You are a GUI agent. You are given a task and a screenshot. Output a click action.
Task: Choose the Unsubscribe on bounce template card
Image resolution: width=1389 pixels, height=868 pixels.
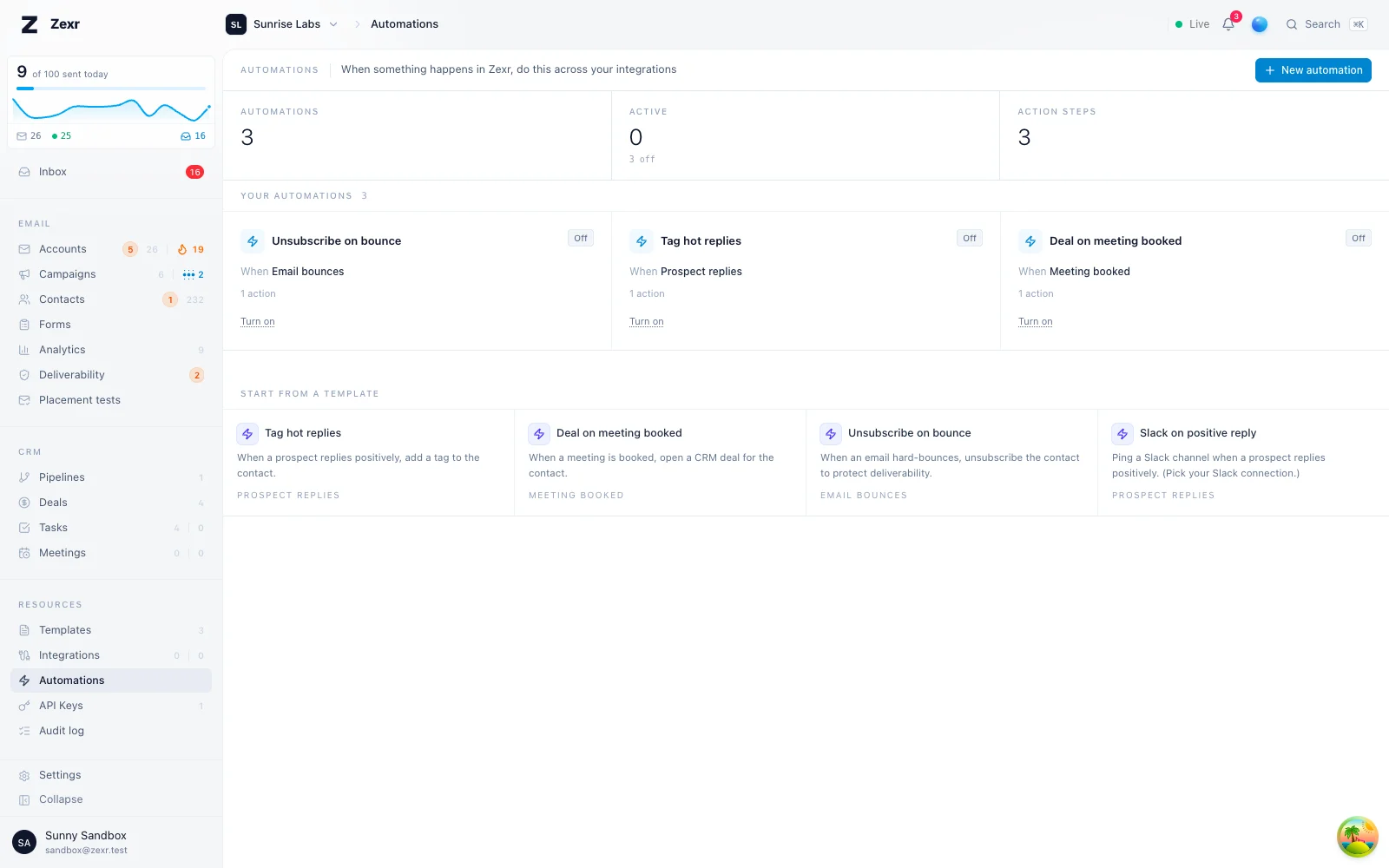(952, 463)
